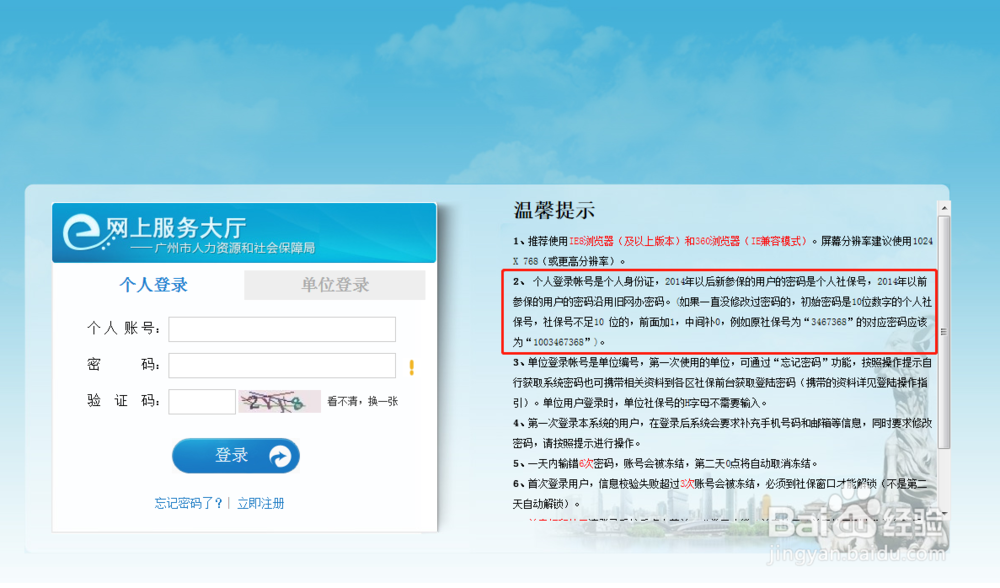Click the captcha image to refresh it

[x=279, y=402]
